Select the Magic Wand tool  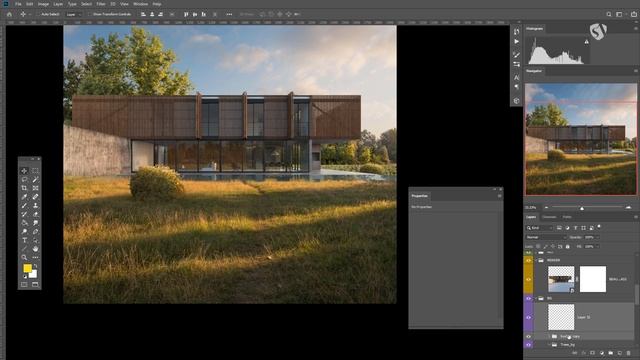pyautogui.click(x=35, y=180)
